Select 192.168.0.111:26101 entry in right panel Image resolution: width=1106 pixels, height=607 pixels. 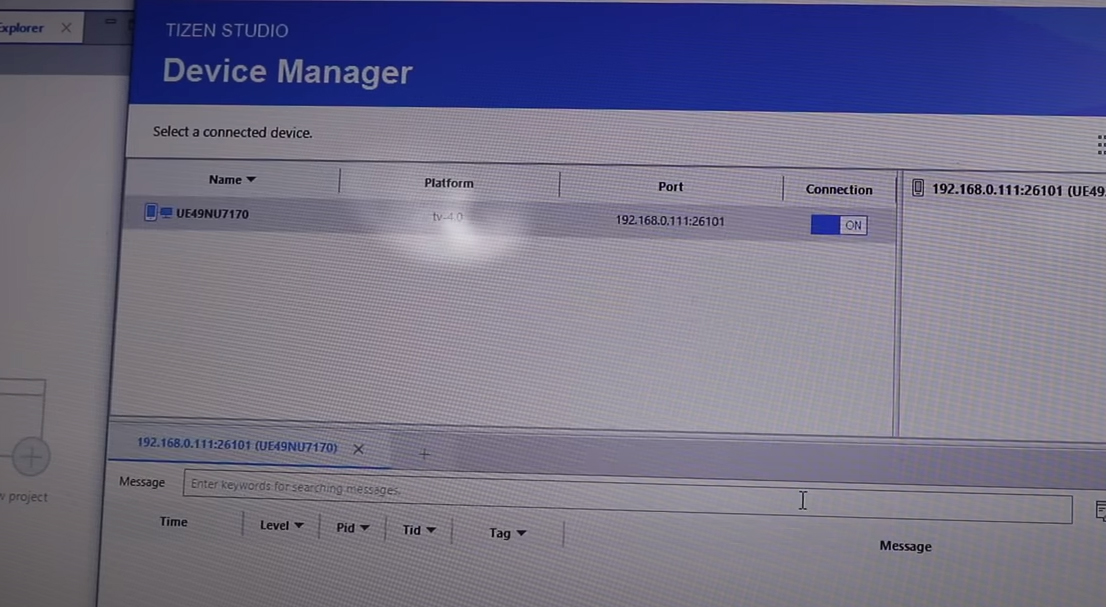point(1018,190)
